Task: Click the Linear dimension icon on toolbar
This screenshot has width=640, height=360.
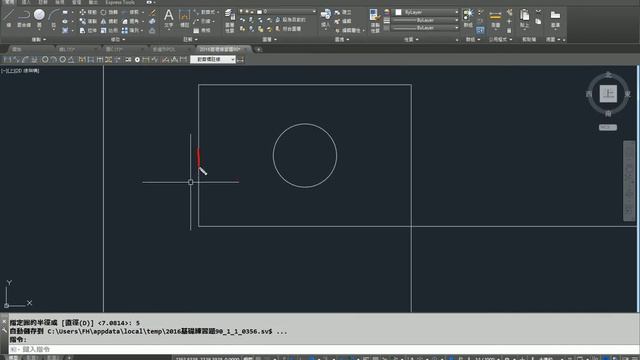Action: [x=7, y=60]
